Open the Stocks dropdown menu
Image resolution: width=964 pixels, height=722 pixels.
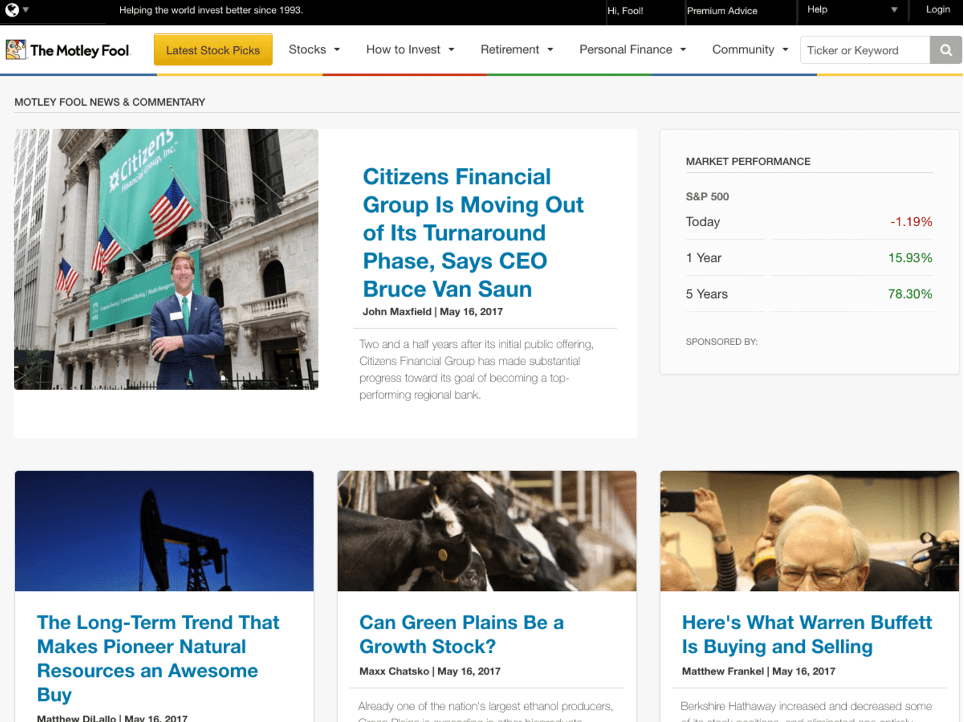click(x=314, y=50)
